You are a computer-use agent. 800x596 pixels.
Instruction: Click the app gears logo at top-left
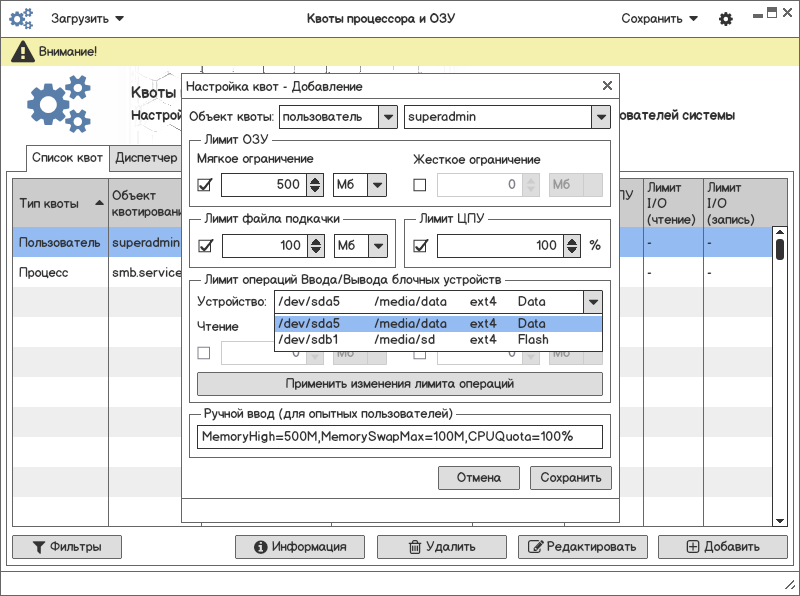click(x=22, y=19)
